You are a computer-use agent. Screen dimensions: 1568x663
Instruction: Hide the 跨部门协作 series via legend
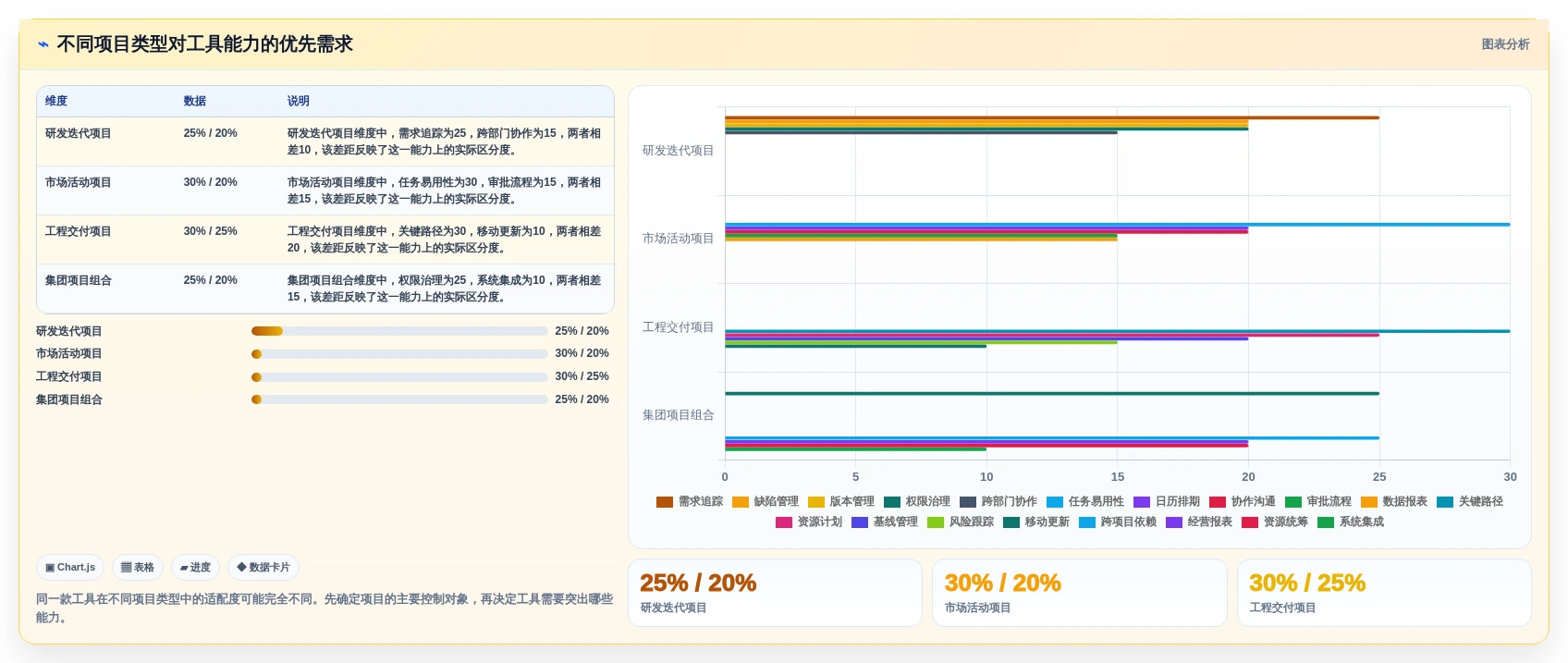(998, 501)
